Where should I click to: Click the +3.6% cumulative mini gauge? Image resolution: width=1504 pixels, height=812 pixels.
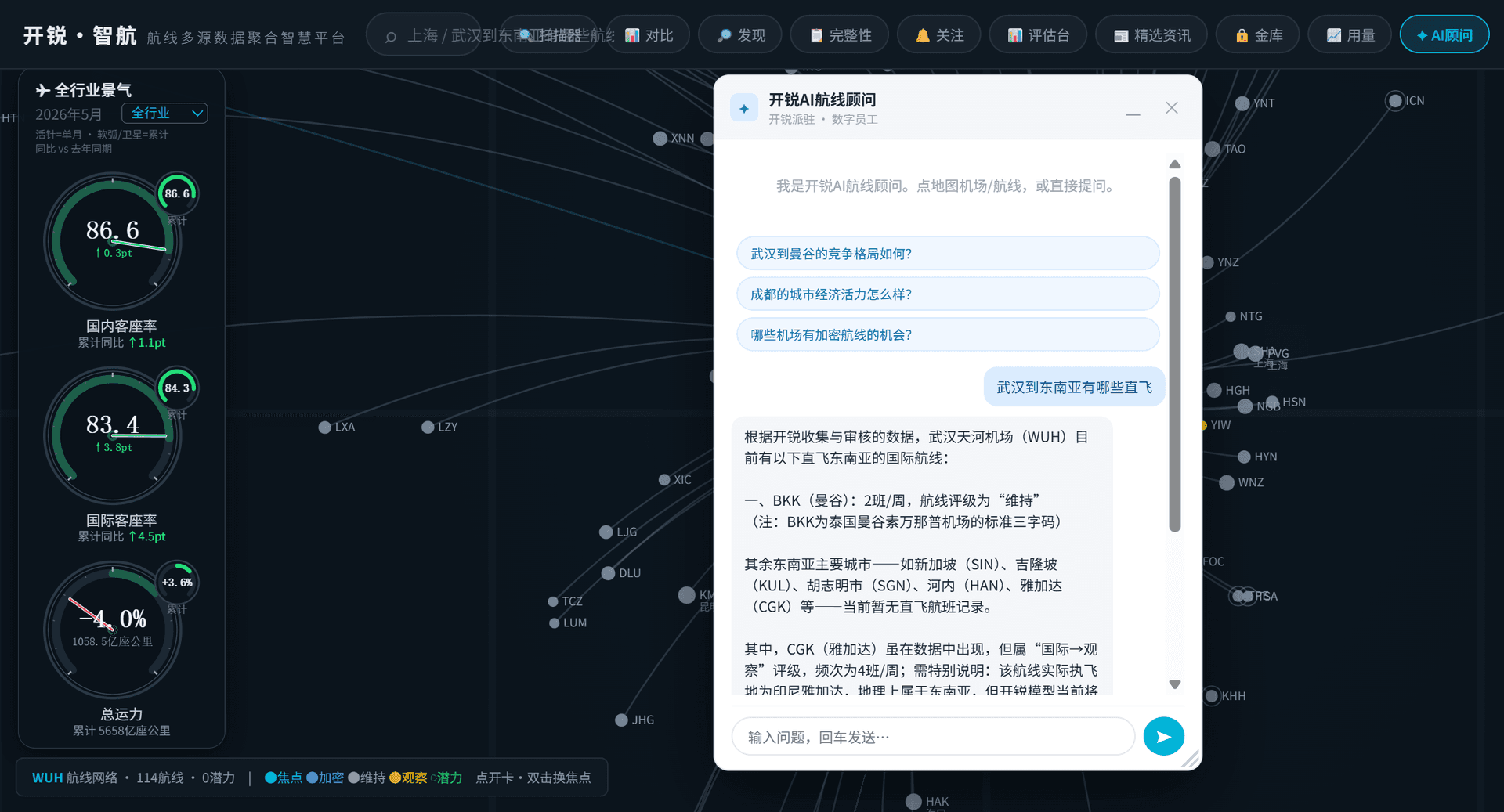[177, 582]
